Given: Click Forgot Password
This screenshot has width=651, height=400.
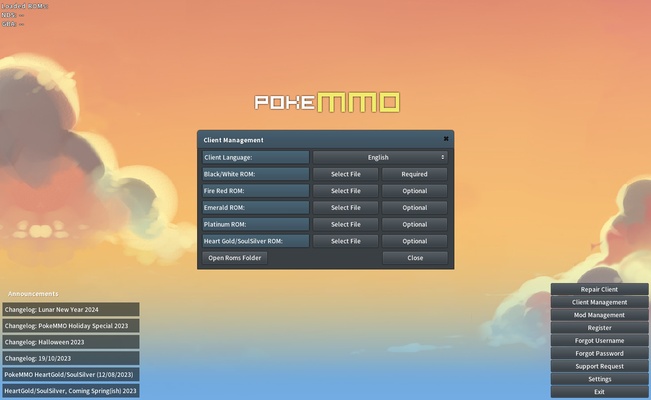Looking at the screenshot, I should click(599, 353).
